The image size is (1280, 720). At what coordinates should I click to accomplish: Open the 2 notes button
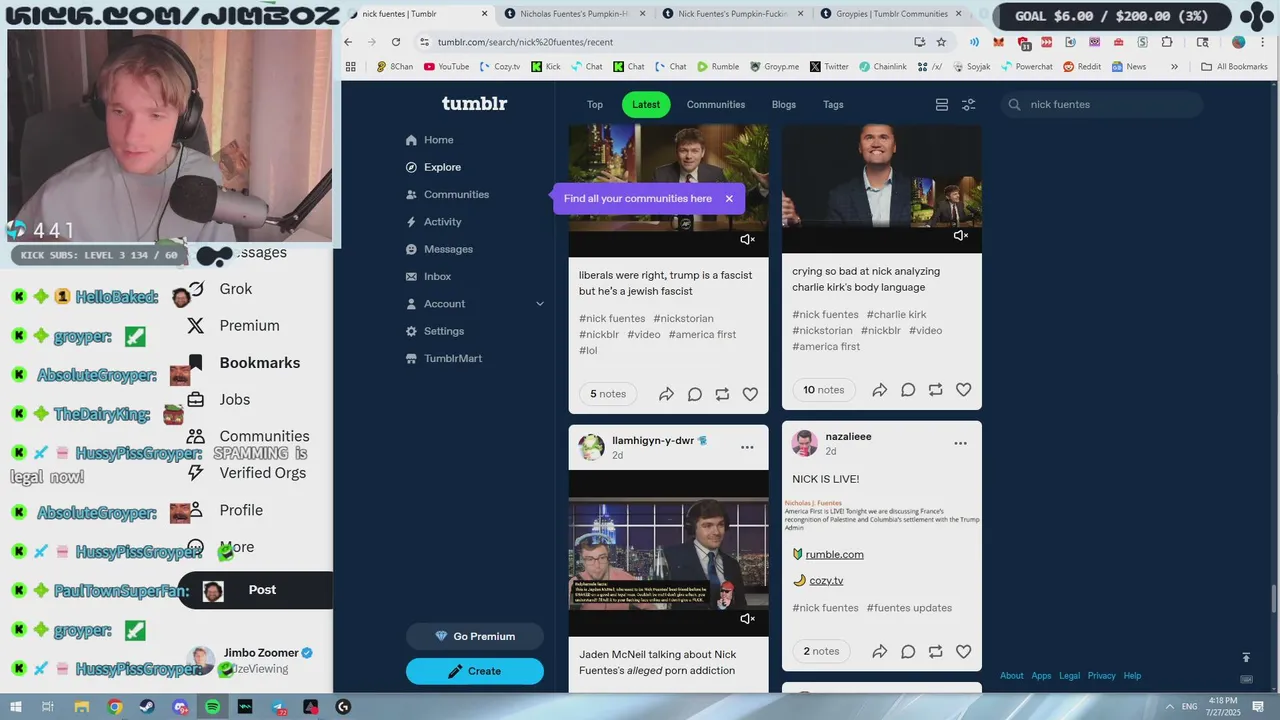point(821,651)
